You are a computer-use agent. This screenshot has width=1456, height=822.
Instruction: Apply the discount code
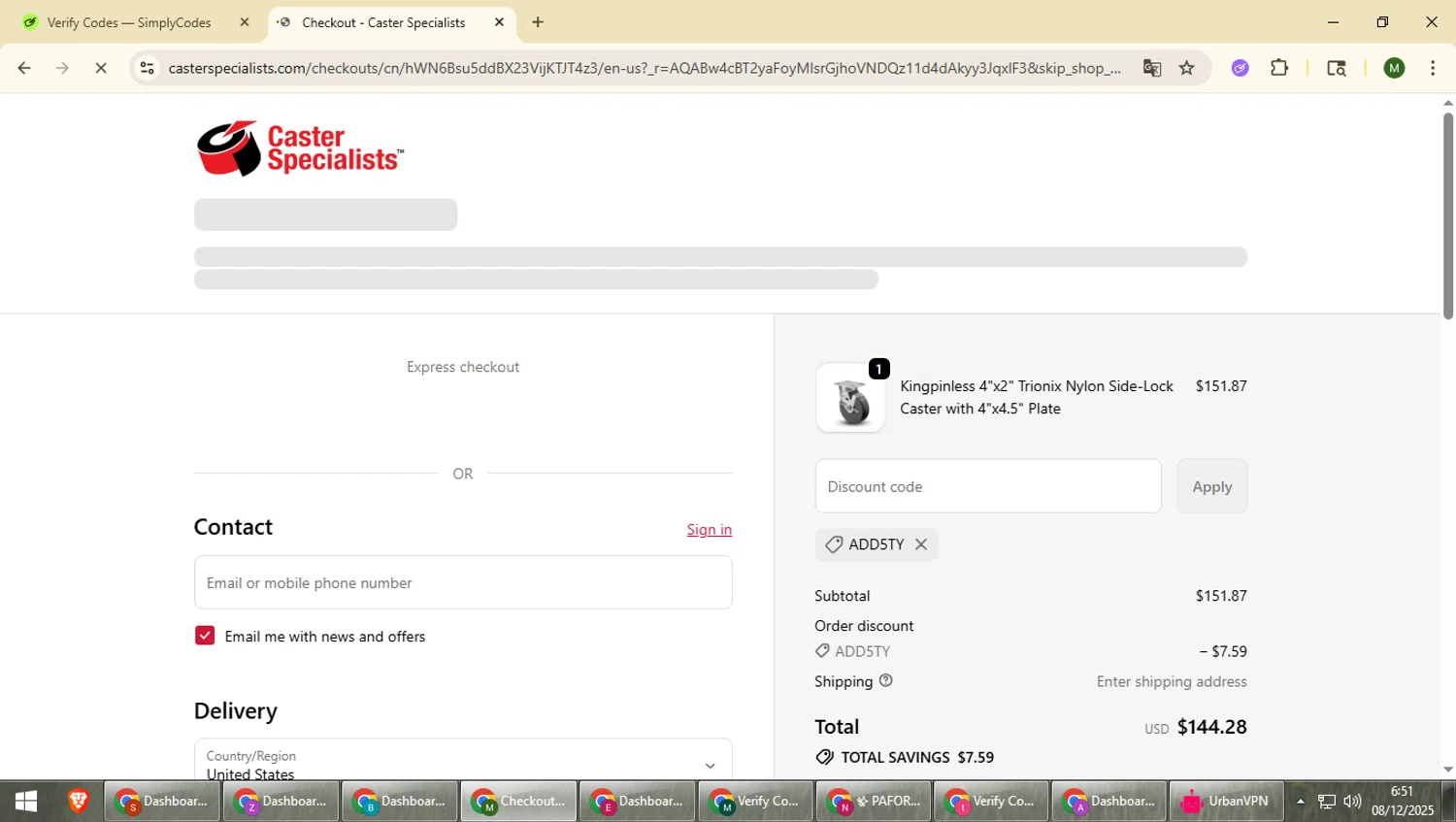coord(1212,486)
